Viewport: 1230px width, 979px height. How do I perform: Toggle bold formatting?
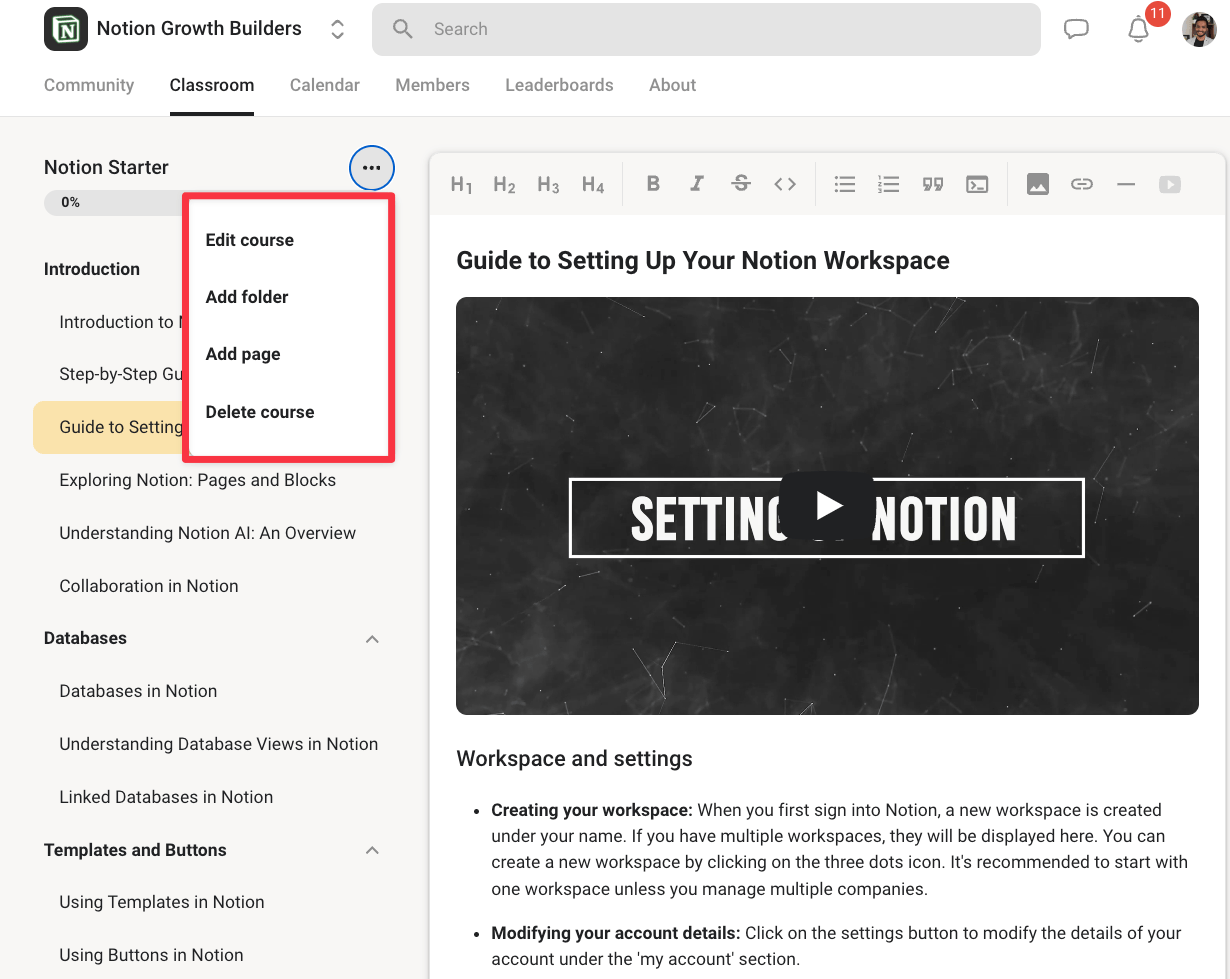tap(653, 184)
